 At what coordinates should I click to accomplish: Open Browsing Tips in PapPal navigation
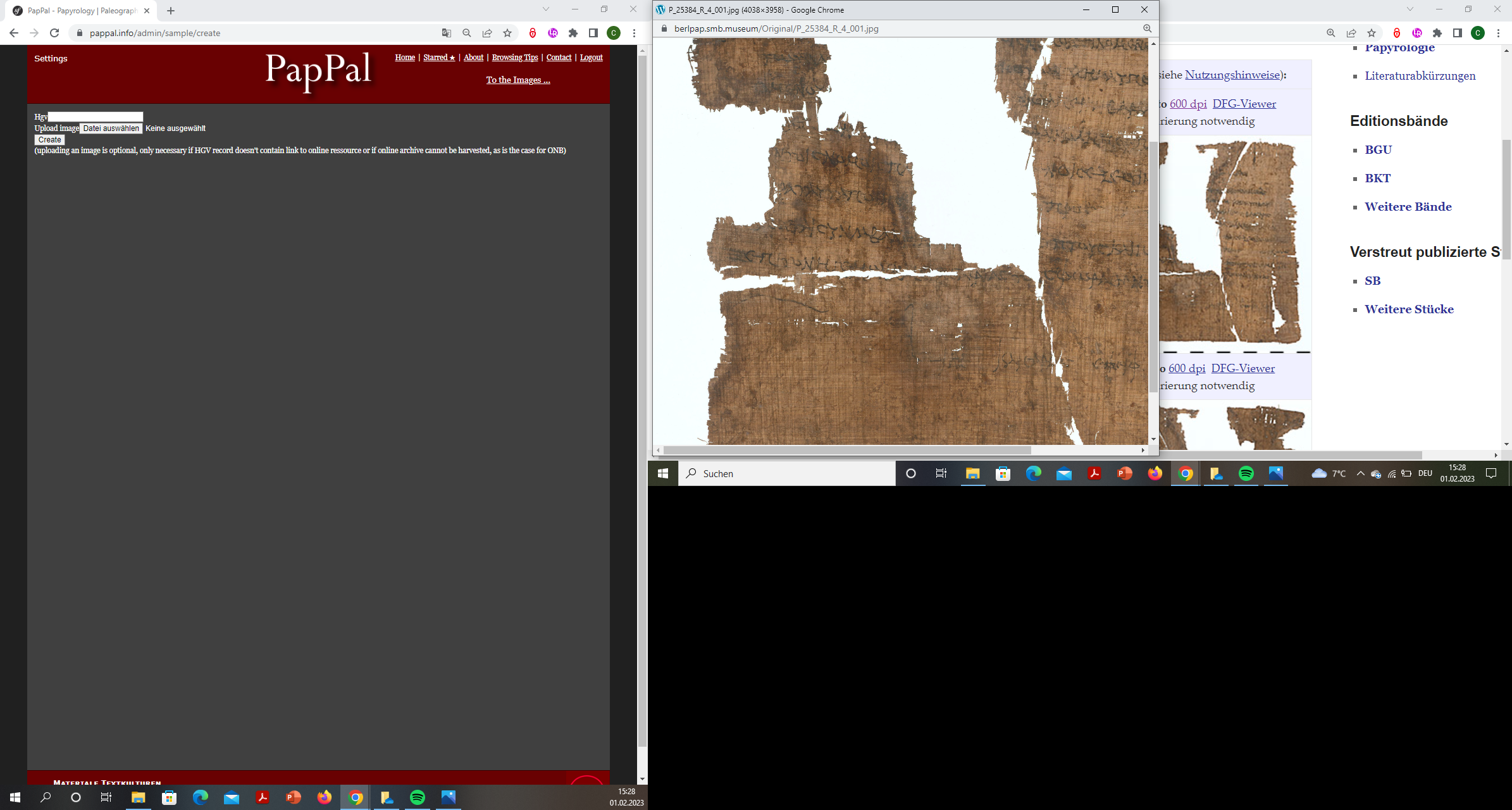(515, 58)
